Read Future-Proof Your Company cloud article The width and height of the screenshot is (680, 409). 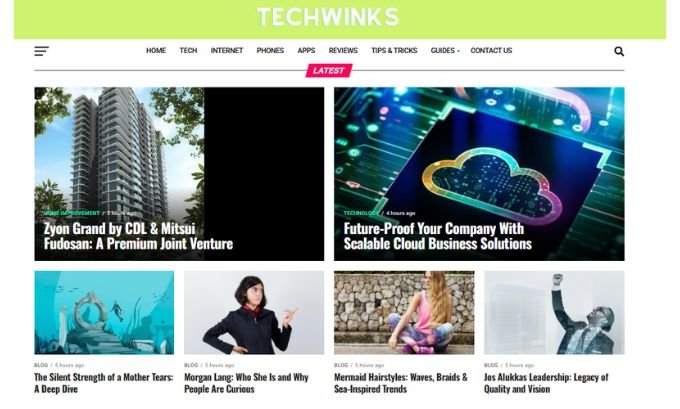click(438, 236)
